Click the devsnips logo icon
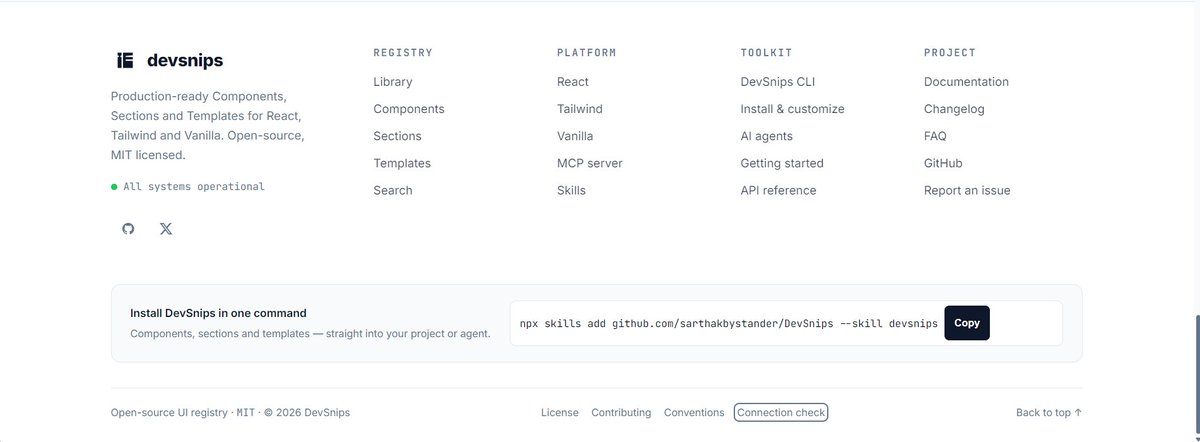This screenshot has height=442, width=1200. tap(125, 60)
